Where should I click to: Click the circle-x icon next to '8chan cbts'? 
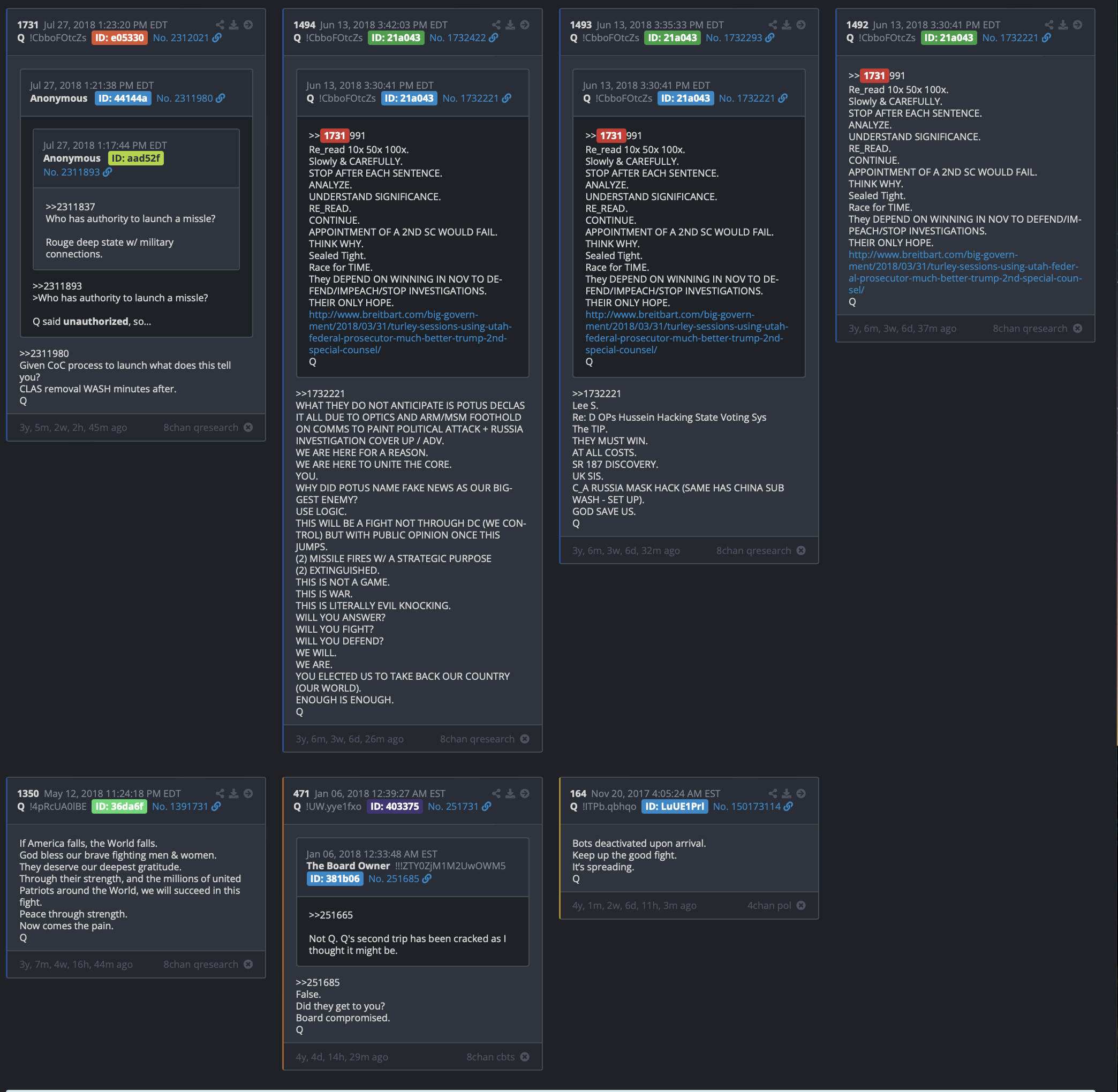click(x=524, y=1057)
